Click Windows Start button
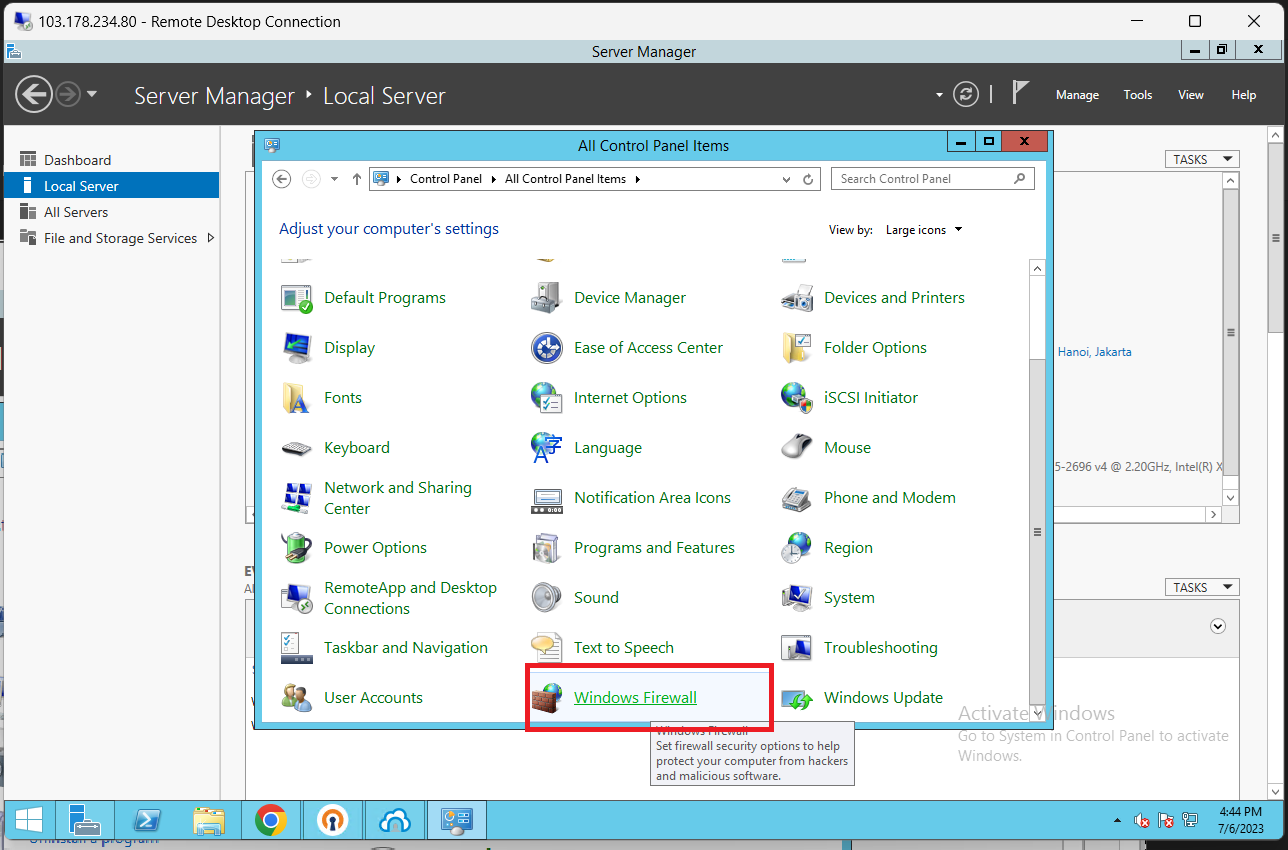1288x850 pixels. click(x=28, y=821)
